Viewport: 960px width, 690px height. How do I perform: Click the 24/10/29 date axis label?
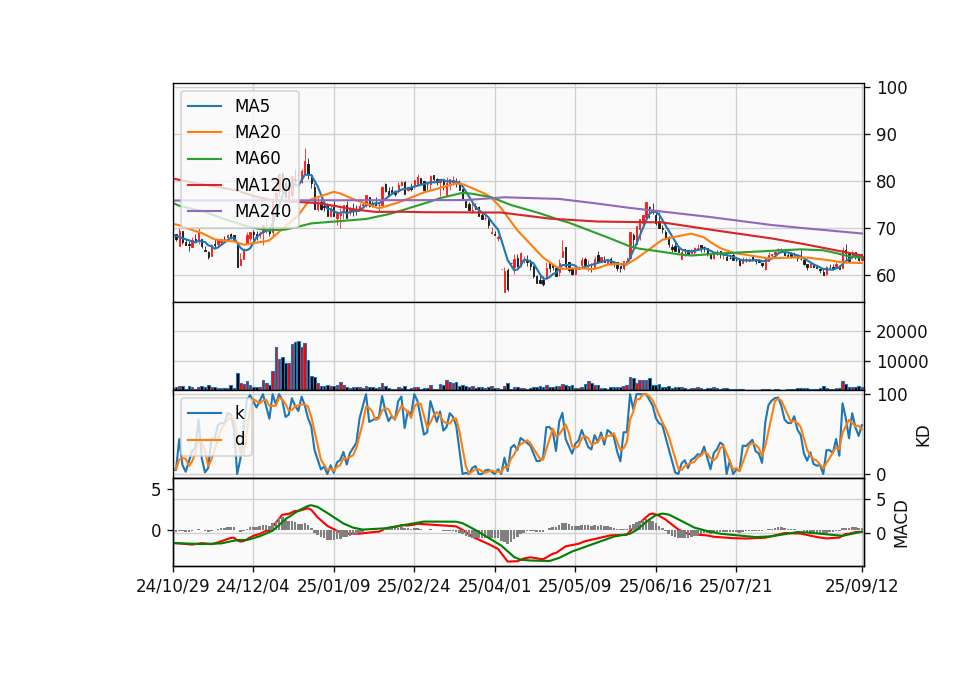pos(173,586)
